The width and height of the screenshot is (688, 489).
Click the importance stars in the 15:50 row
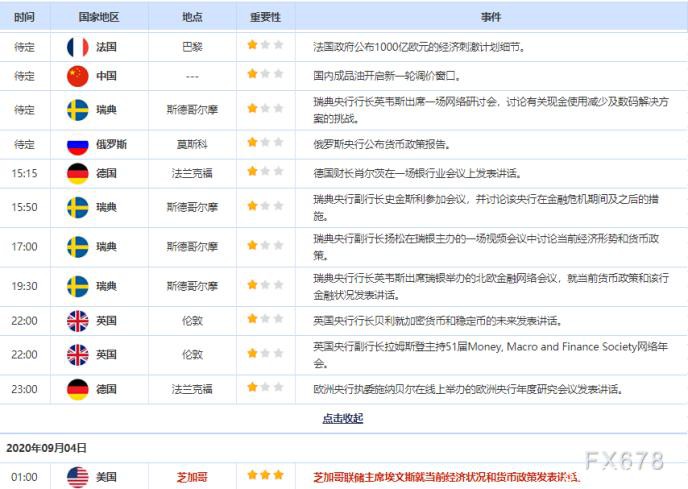pyautogui.click(x=265, y=205)
